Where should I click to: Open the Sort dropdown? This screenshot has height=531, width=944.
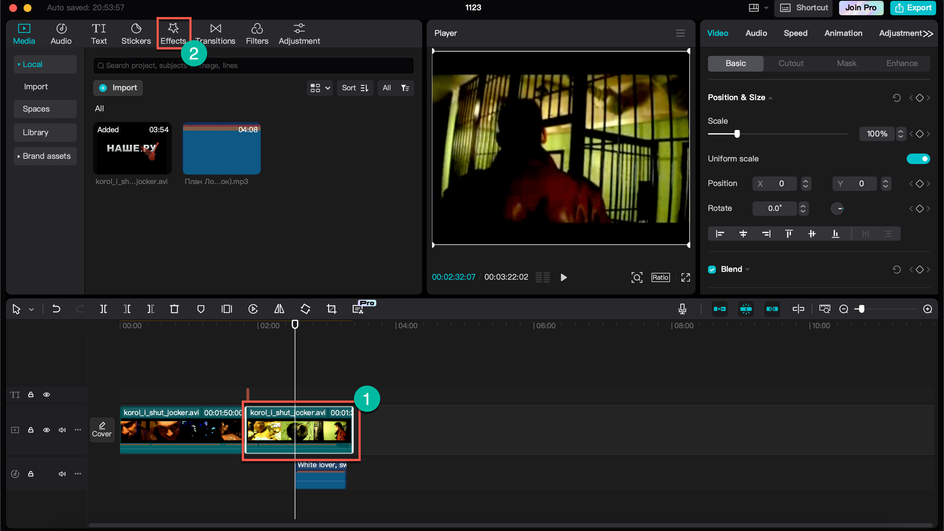[355, 88]
